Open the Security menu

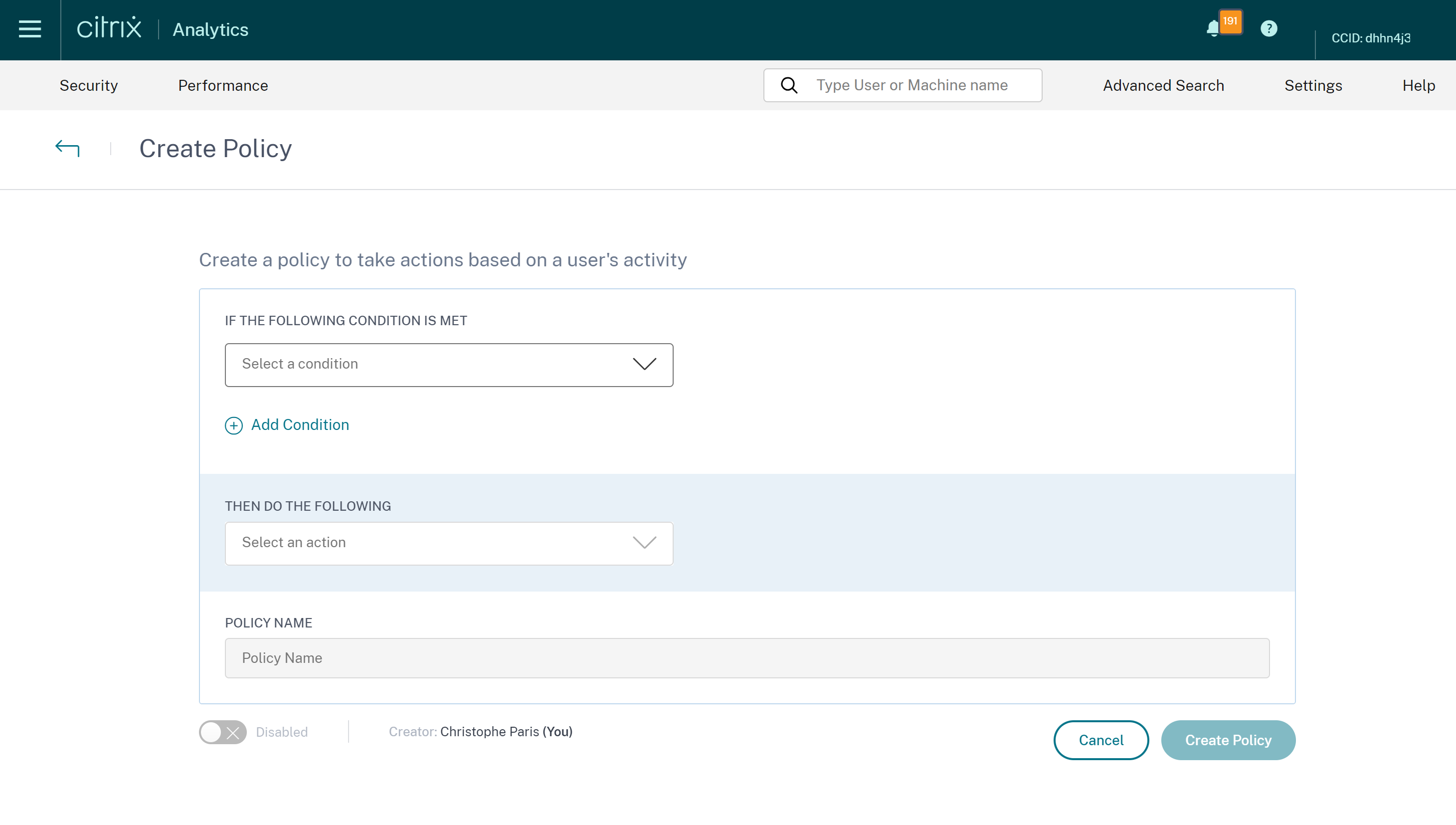88,86
